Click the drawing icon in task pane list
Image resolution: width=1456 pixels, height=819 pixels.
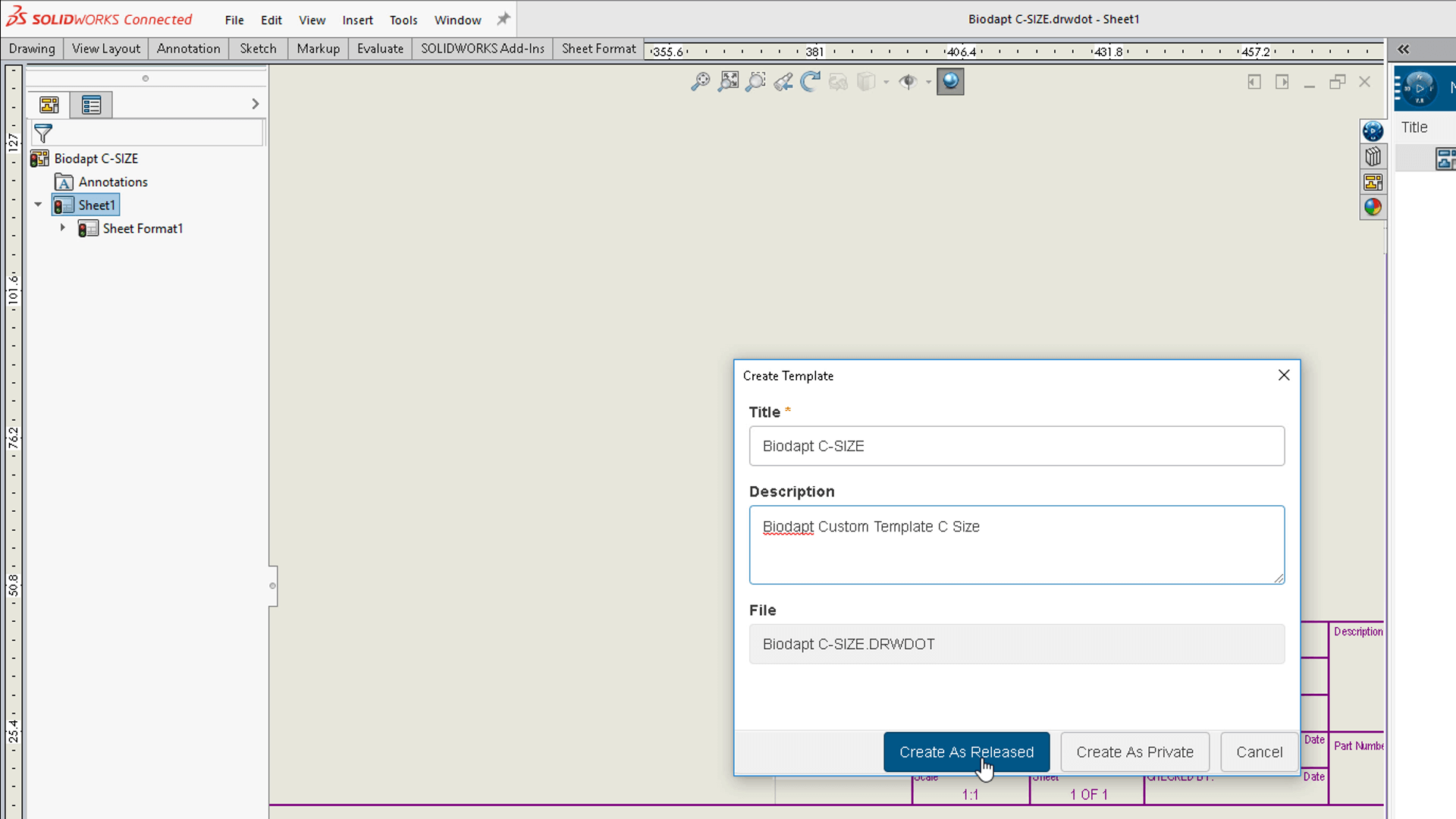click(x=1445, y=158)
